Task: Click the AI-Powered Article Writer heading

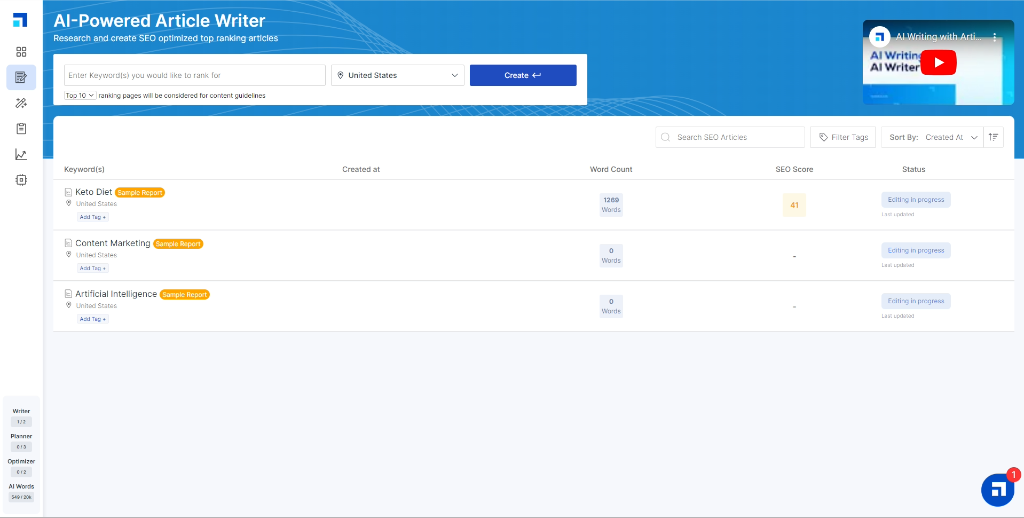Action: click(159, 20)
